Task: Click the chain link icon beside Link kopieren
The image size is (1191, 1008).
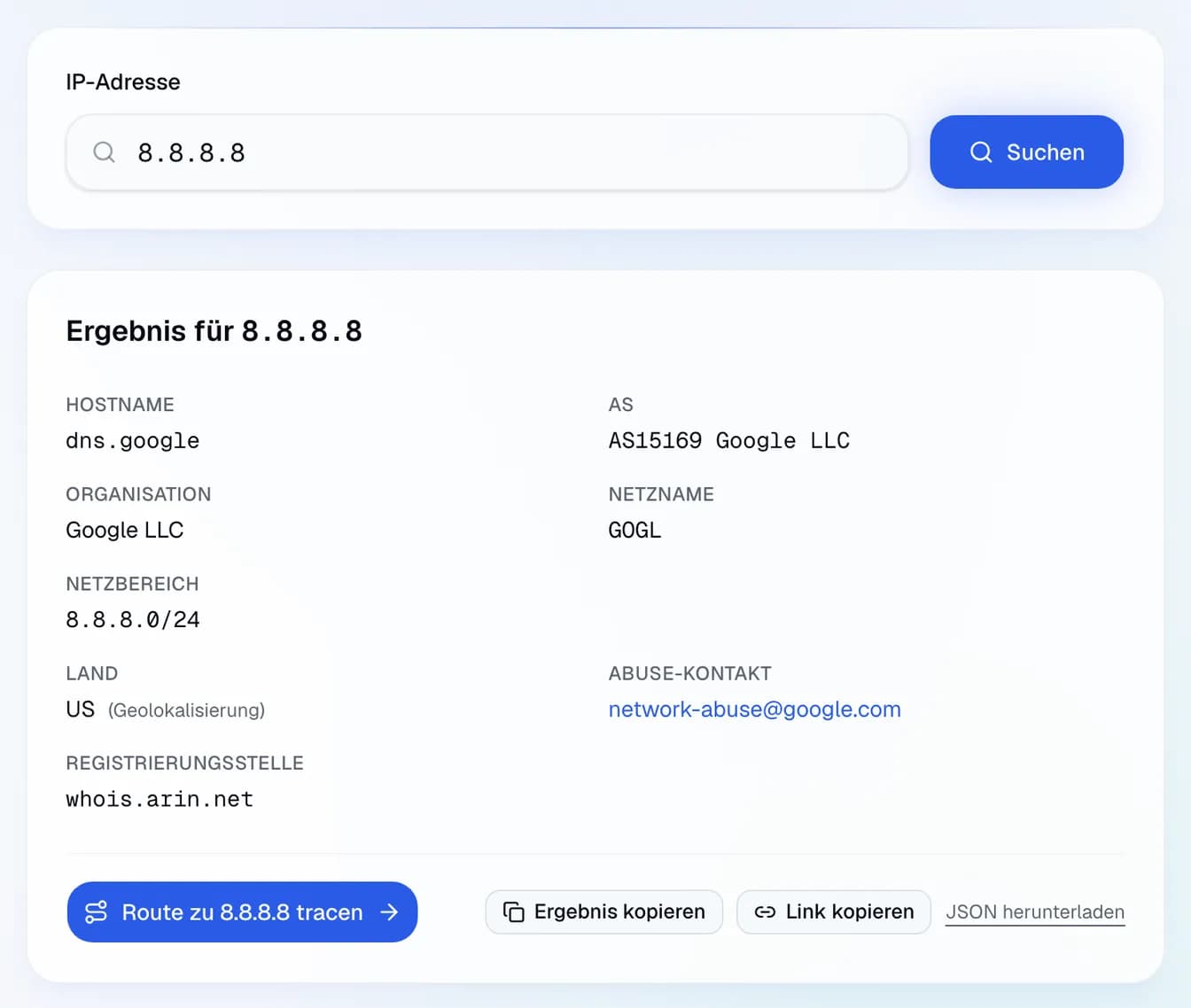Action: point(765,912)
